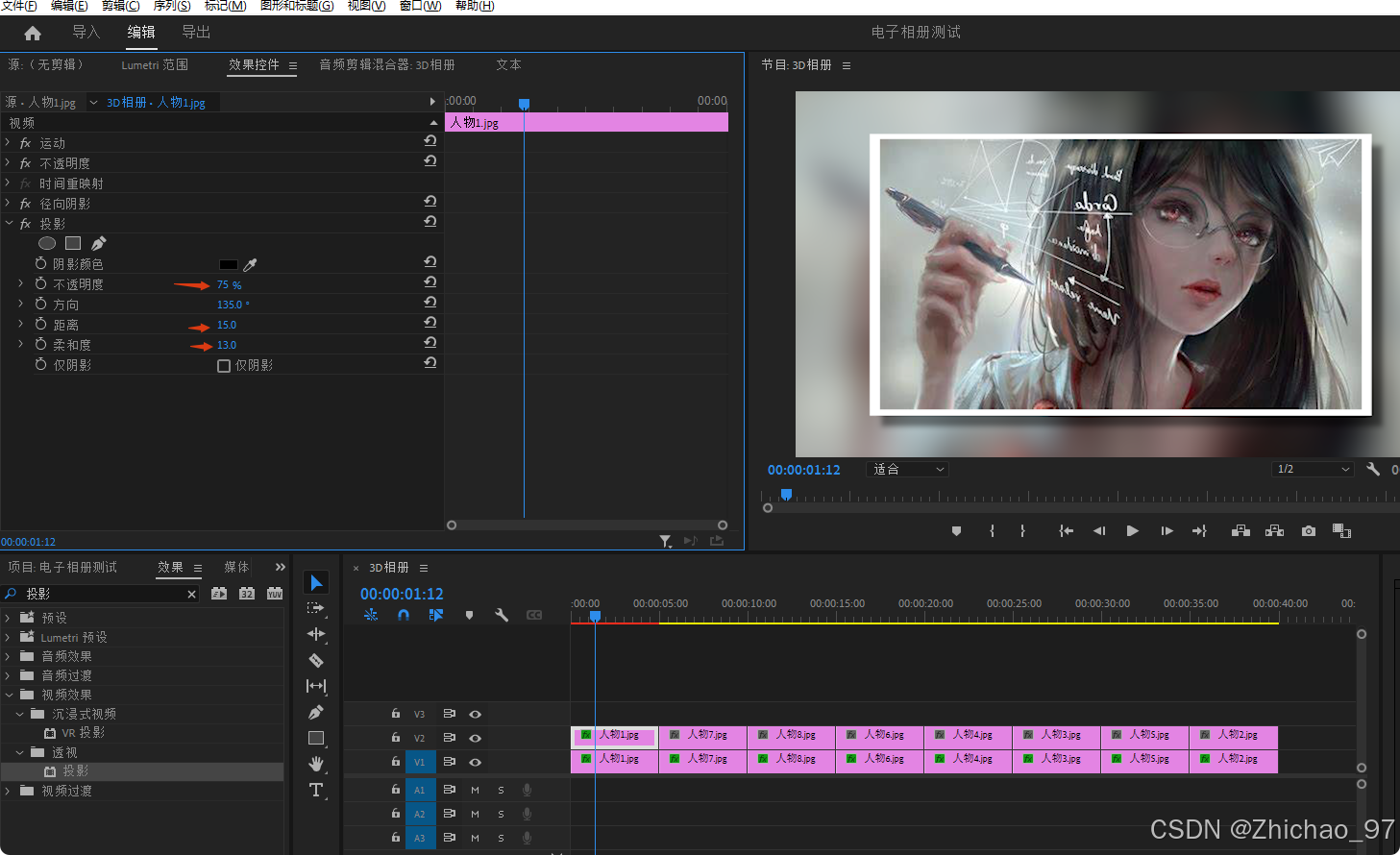Toggle linked selection in timeline
Screen dimensions: 1400x855
436,615
